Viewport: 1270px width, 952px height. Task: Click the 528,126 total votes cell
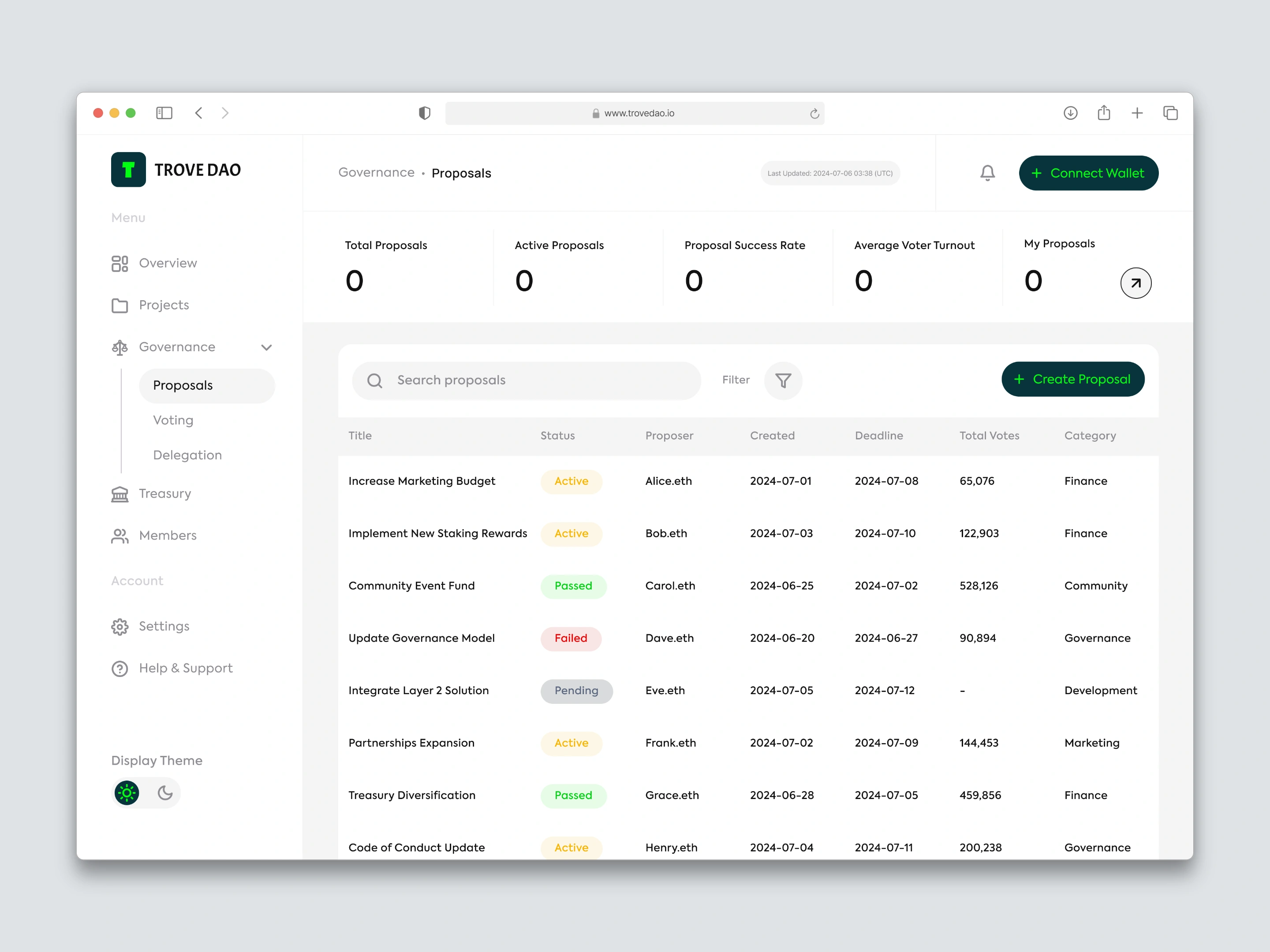(x=979, y=586)
